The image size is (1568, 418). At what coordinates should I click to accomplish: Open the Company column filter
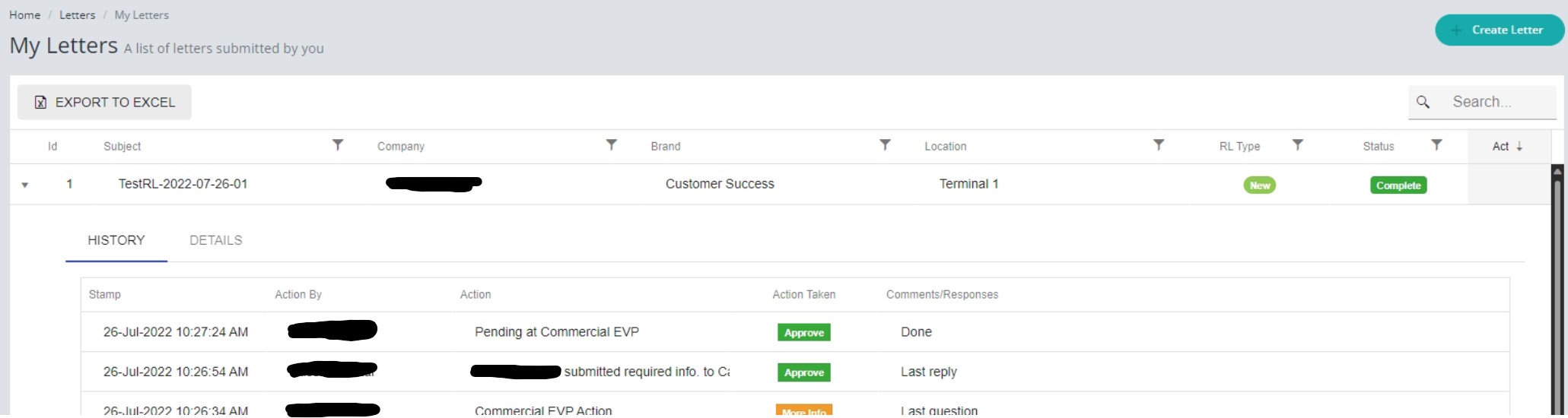(611, 144)
